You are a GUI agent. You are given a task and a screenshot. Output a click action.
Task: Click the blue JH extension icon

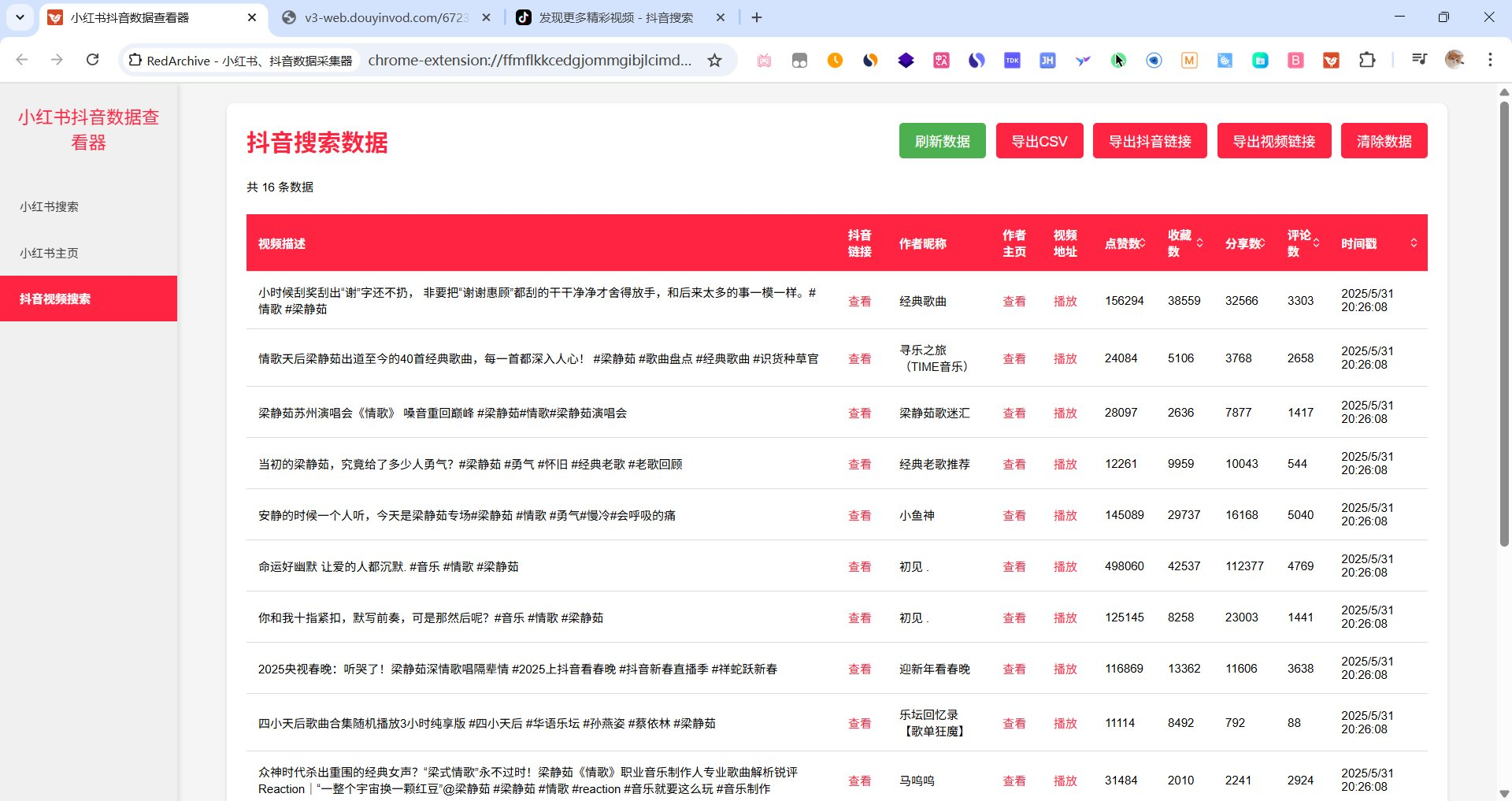[x=1047, y=61]
